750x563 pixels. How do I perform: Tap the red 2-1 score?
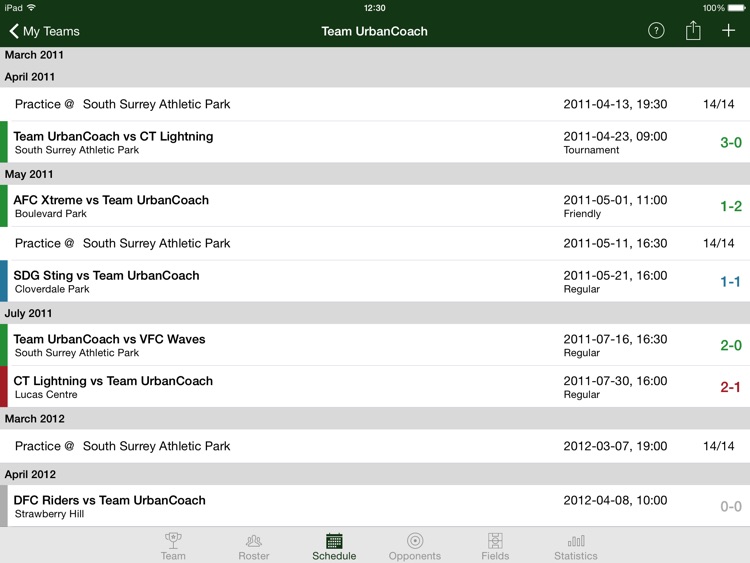730,387
